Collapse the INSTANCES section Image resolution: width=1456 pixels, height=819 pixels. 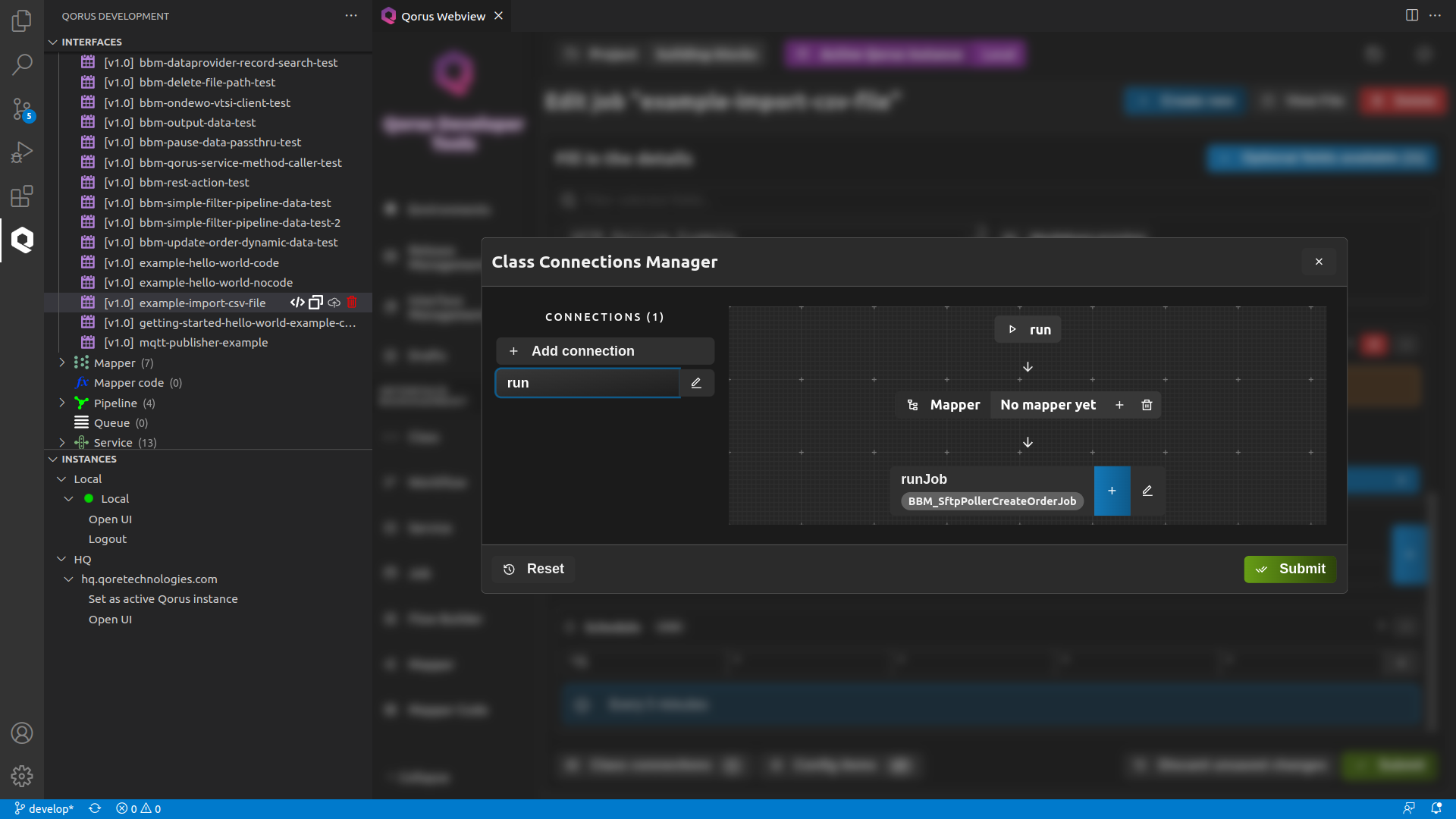[x=53, y=459]
